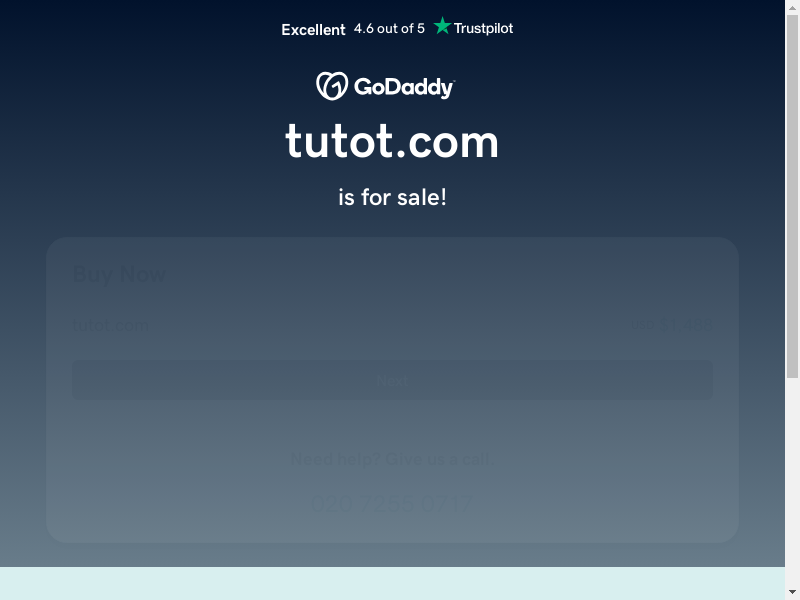Click empty area inside the Buy Now card
800x600 pixels.
(x=392, y=423)
